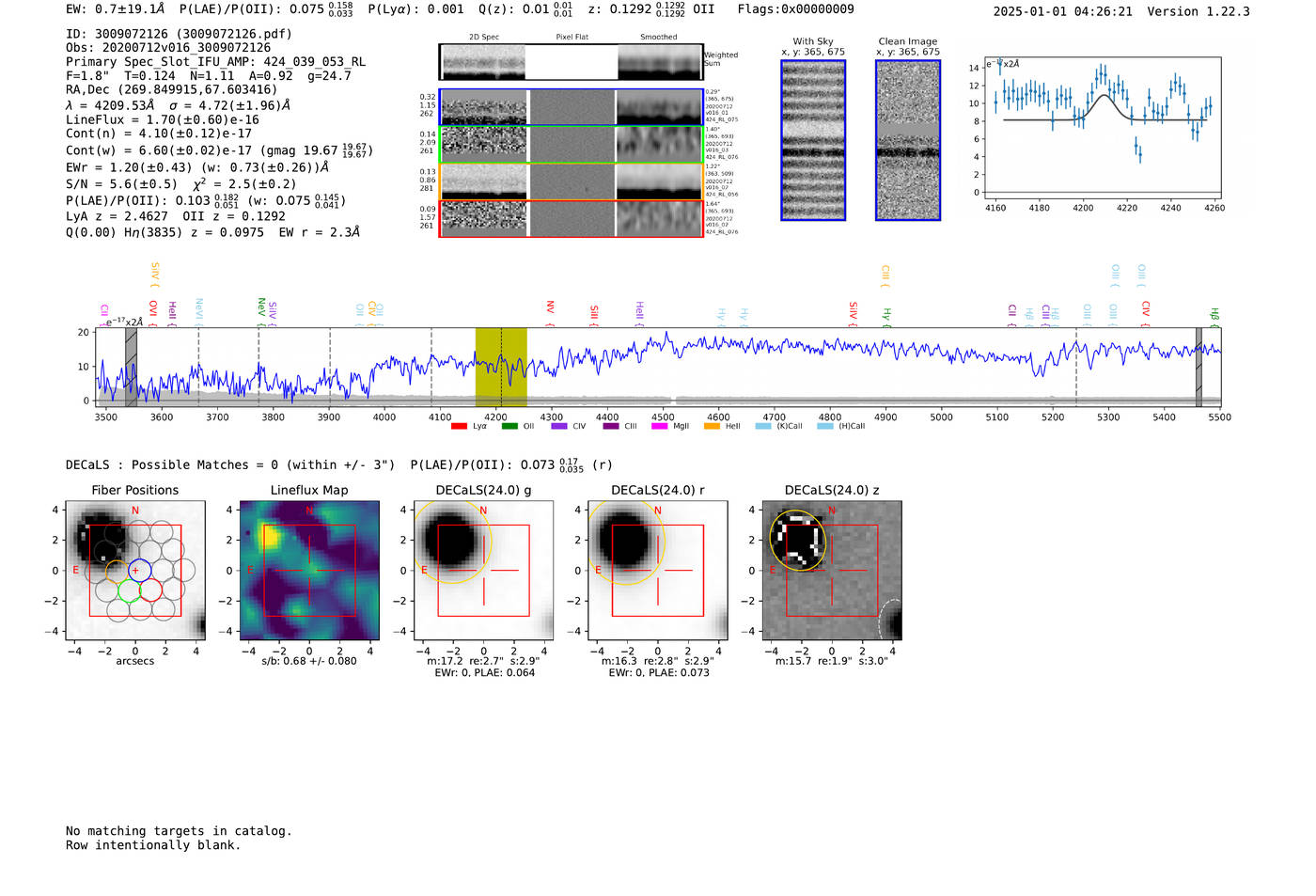Viewport: 1316px width, 896px height.
Task: Click the Version 1.22.3 timestamp text
Action: [1121, 11]
